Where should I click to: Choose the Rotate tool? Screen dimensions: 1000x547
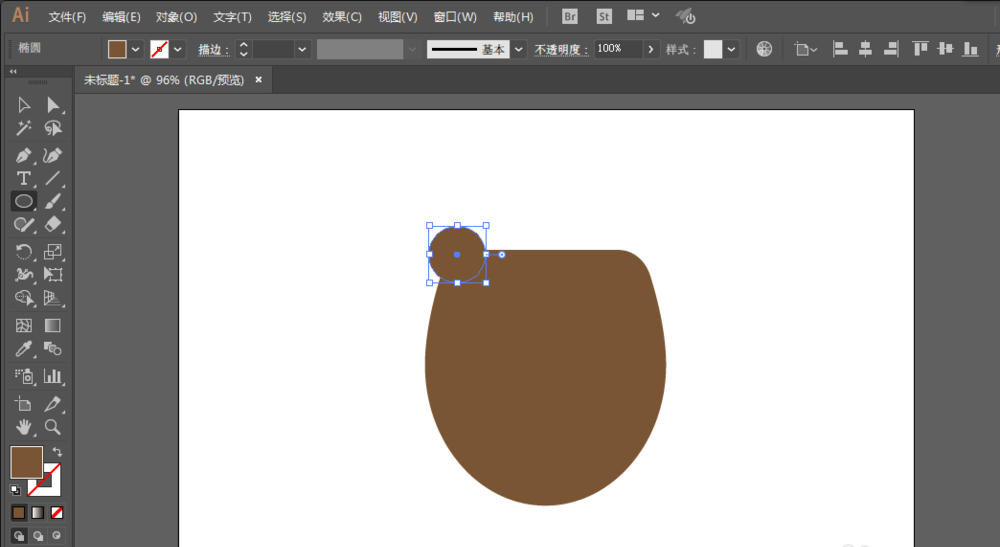(x=24, y=252)
